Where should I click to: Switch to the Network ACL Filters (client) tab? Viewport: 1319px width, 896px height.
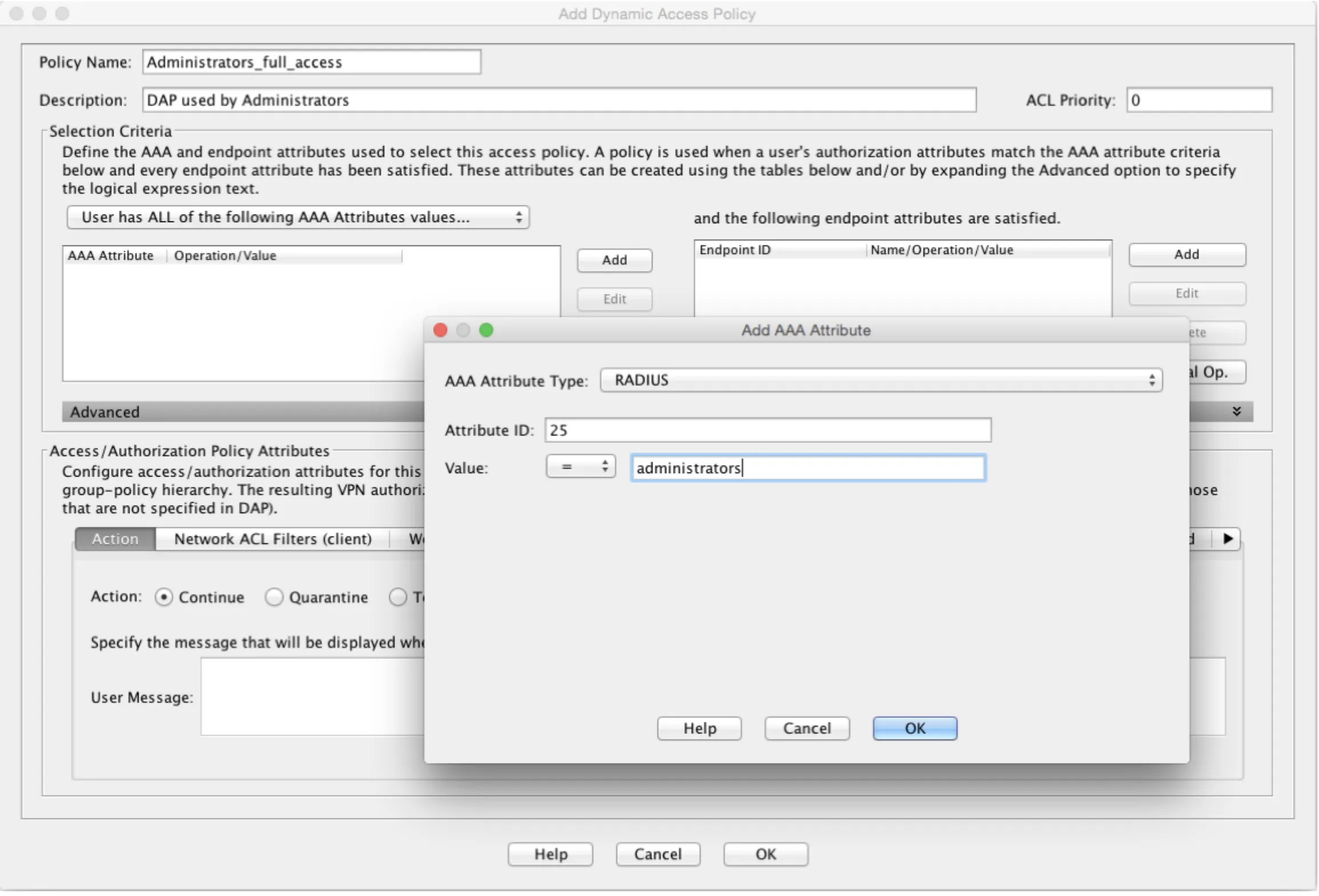tap(273, 538)
